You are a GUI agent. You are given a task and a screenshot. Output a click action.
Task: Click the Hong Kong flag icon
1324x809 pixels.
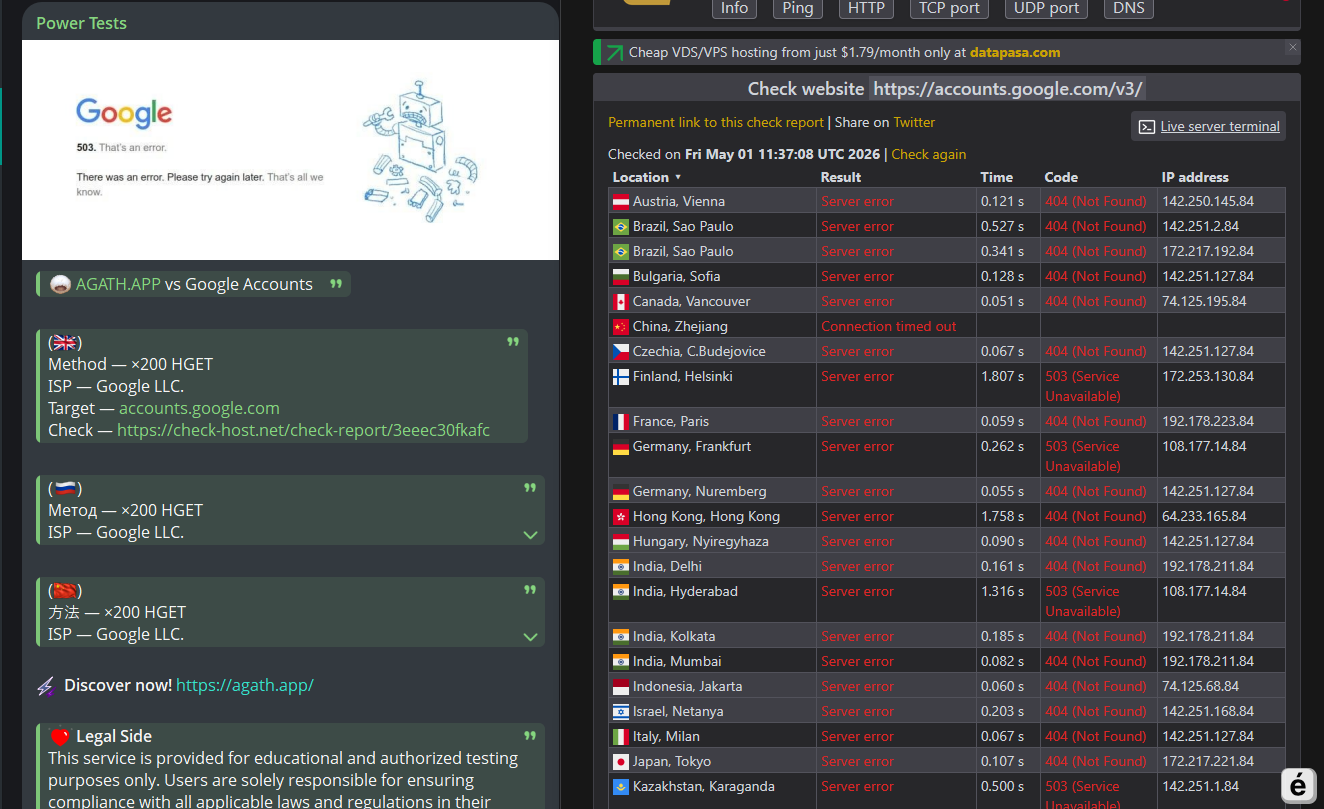(621, 516)
